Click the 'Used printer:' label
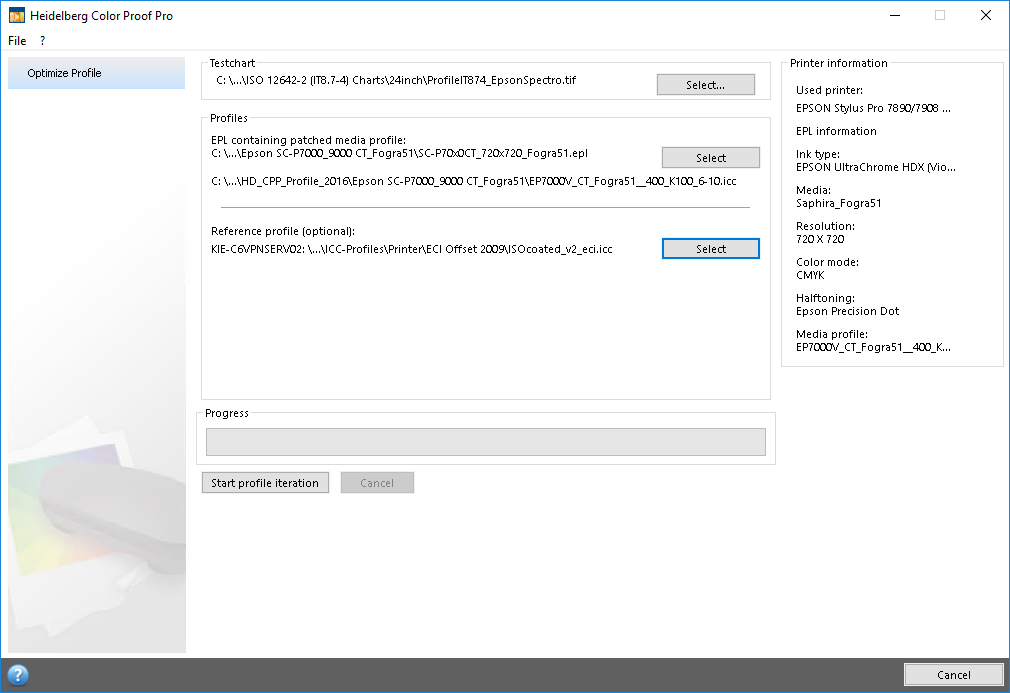1010x693 pixels. [829, 90]
